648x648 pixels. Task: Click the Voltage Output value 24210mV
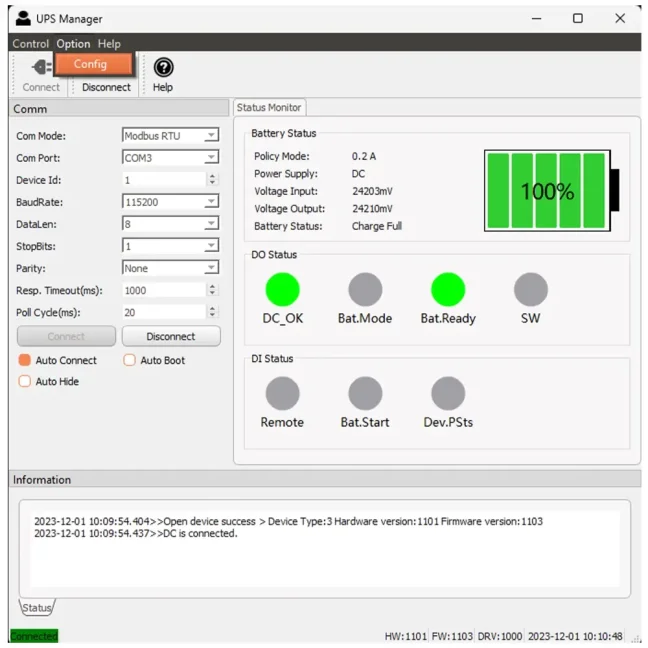point(372,208)
